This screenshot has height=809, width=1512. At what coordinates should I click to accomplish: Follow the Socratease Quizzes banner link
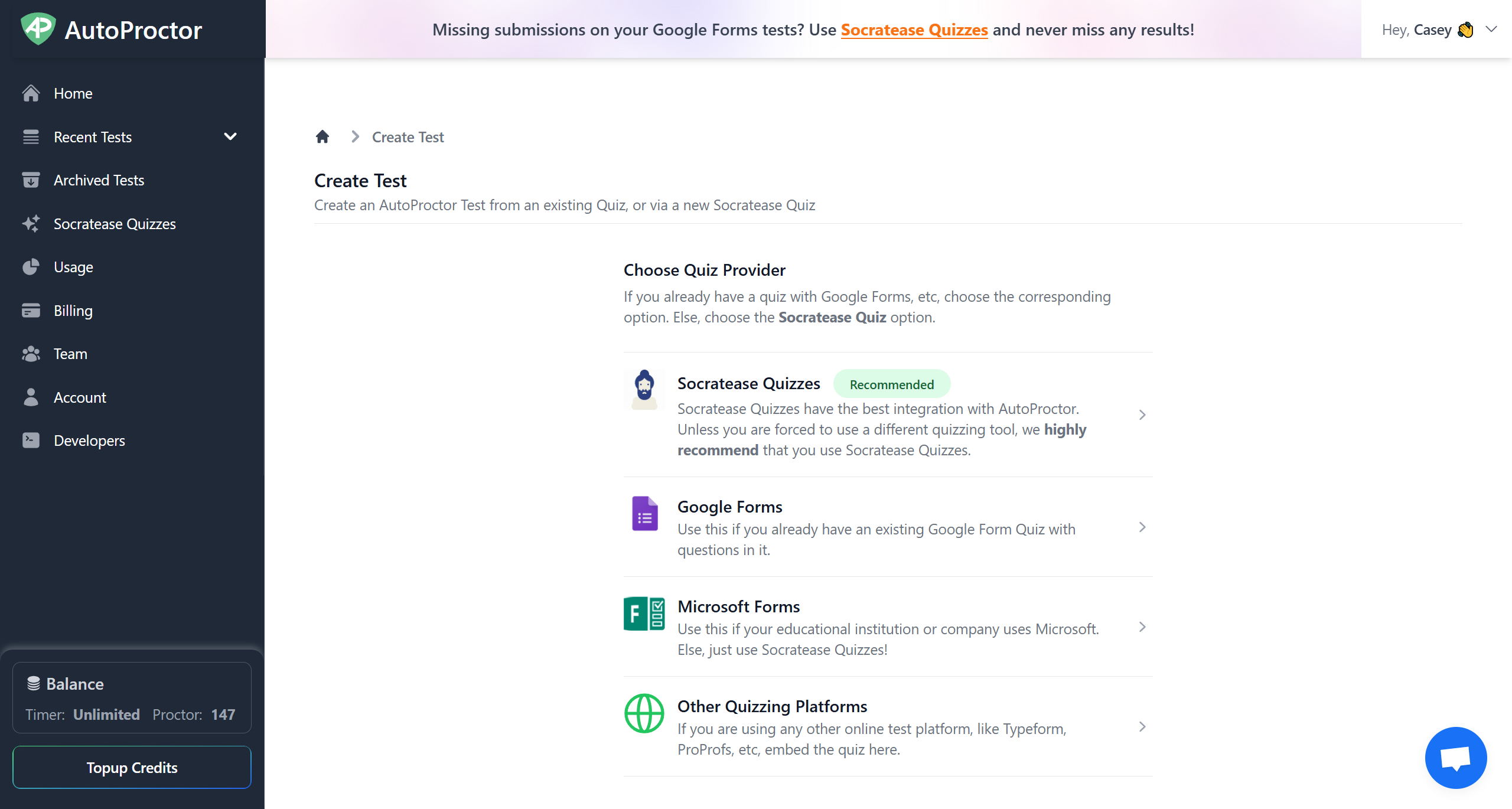pos(914,30)
